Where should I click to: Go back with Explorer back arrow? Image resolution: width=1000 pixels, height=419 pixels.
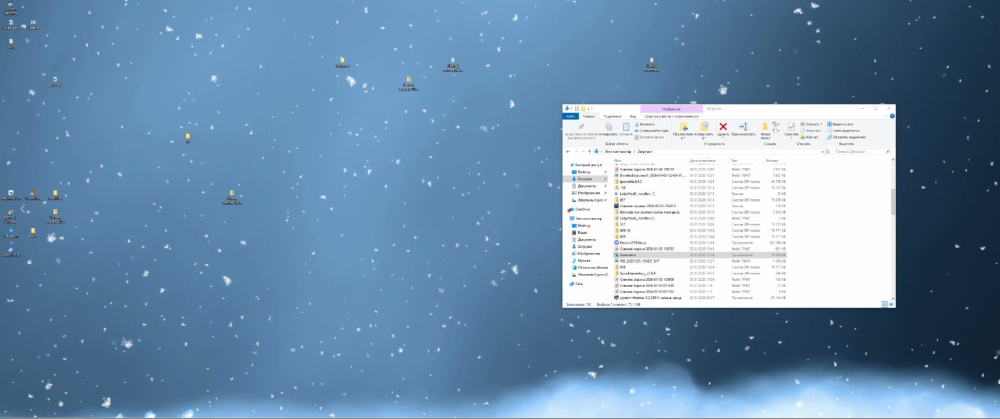click(x=568, y=152)
